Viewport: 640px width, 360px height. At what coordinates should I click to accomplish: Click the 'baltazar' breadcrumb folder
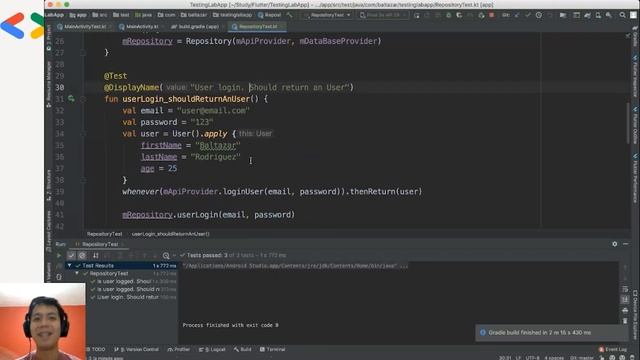coord(194,15)
